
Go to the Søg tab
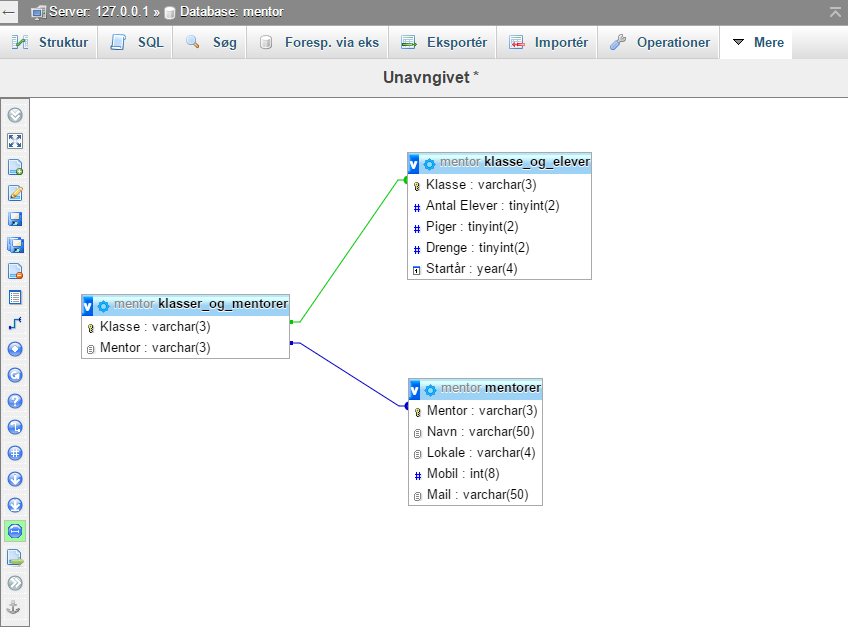[210, 42]
